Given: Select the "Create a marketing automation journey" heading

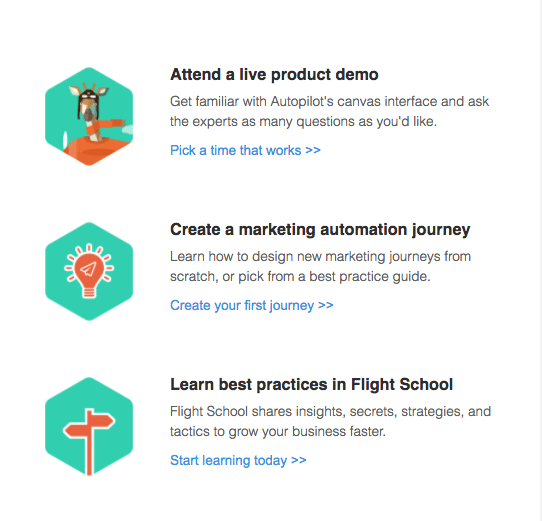Looking at the screenshot, I should [320, 230].
